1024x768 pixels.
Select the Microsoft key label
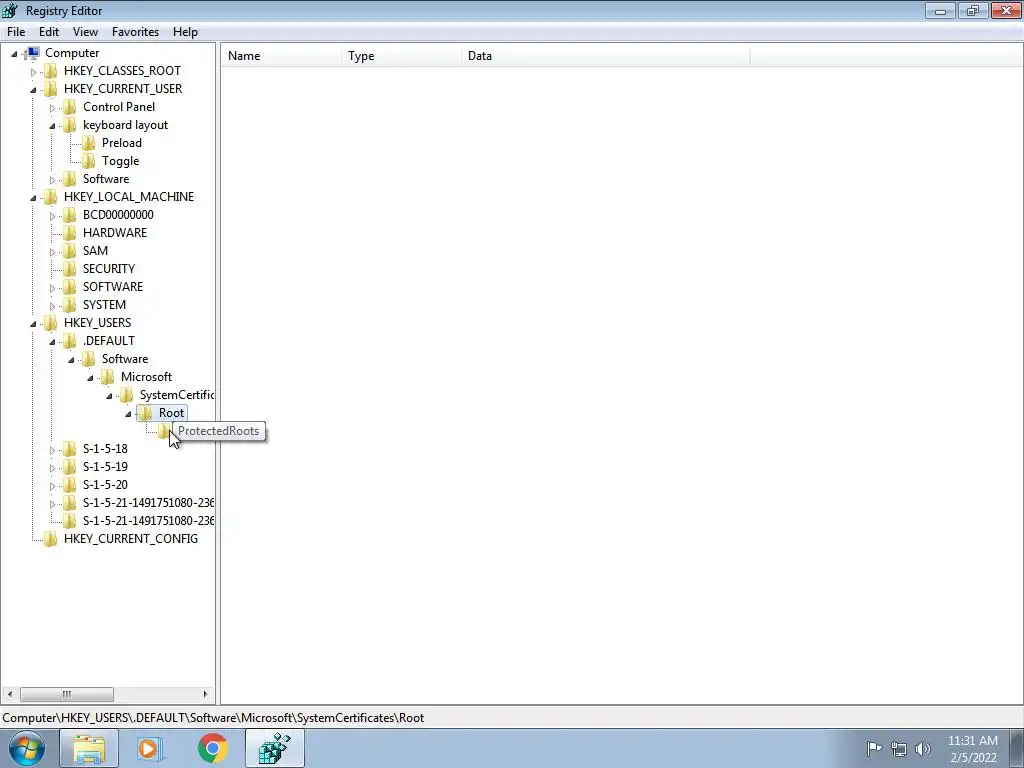point(146,377)
